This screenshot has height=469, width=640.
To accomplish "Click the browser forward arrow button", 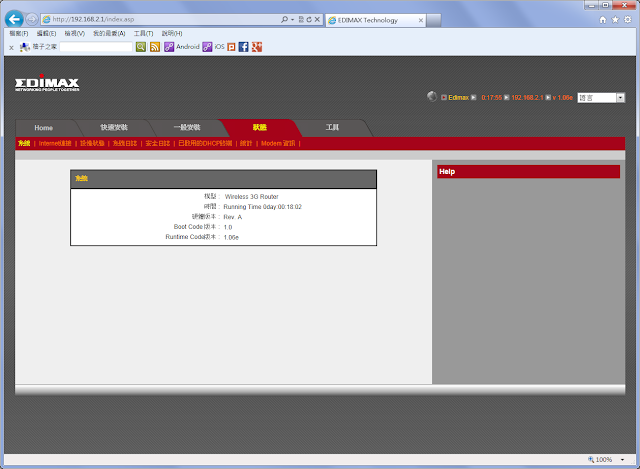I will 32,19.
